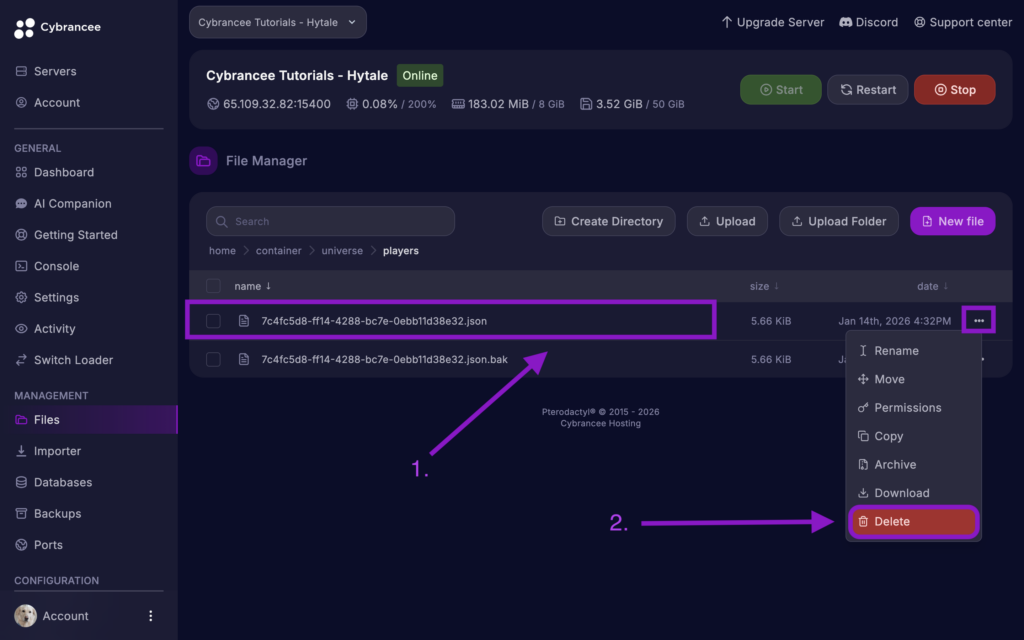Open the Support center

click(963, 22)
